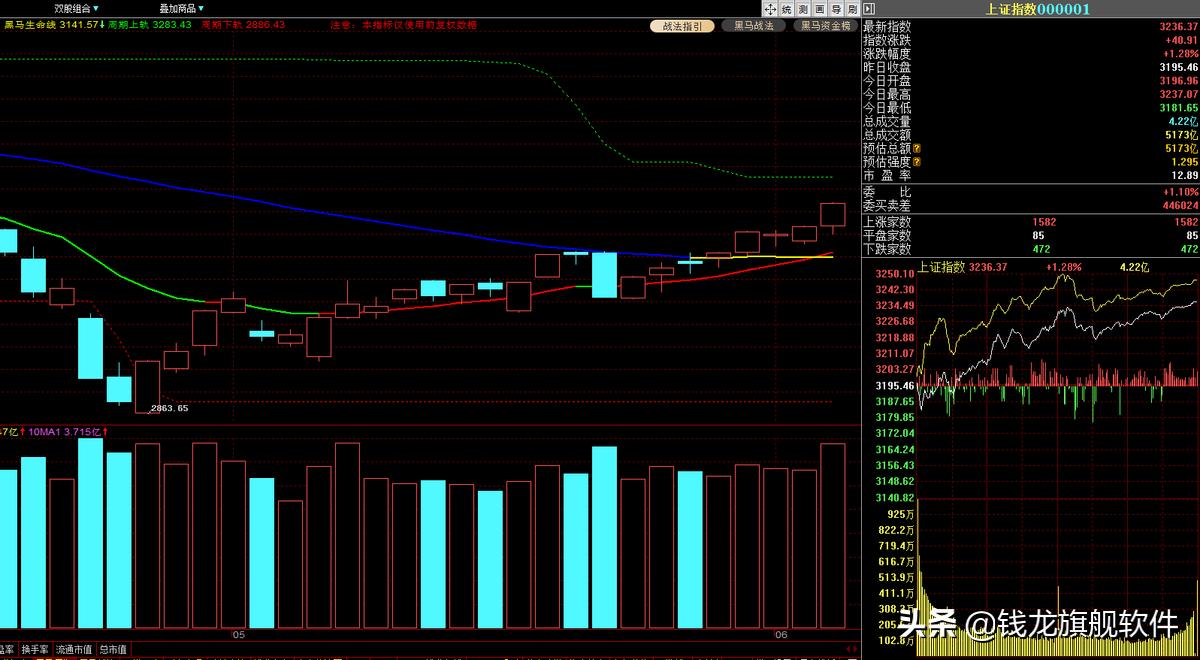Collapse the right panel with arrow icon
Image resolution: width=1200 pixels, height=660 pixels.
[867, 9]
